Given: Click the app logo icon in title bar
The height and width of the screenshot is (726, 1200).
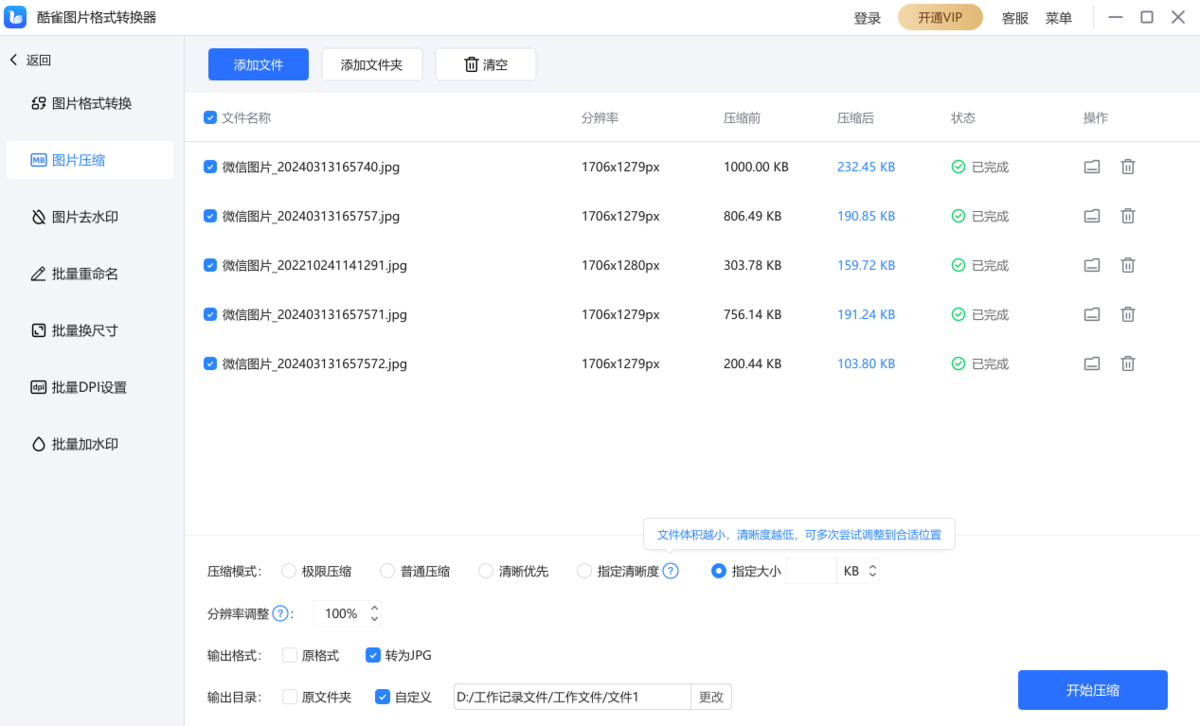Looking at the screenshot, I should tap(16, 17).
